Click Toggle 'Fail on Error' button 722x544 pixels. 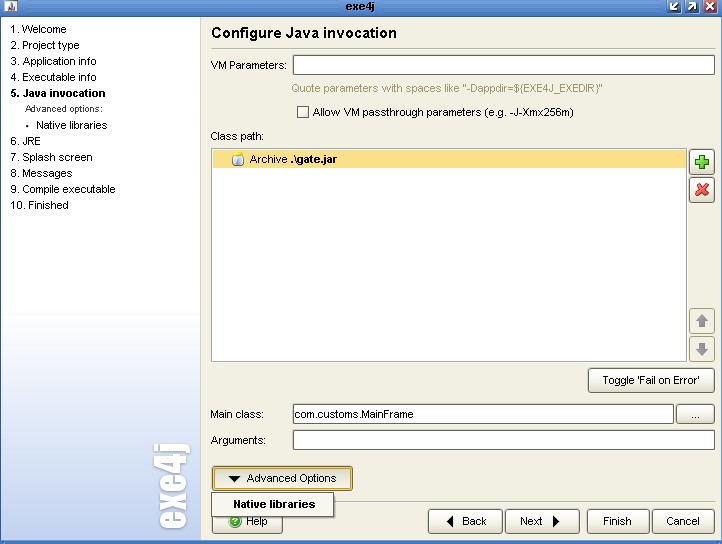(x=651, y=380)
